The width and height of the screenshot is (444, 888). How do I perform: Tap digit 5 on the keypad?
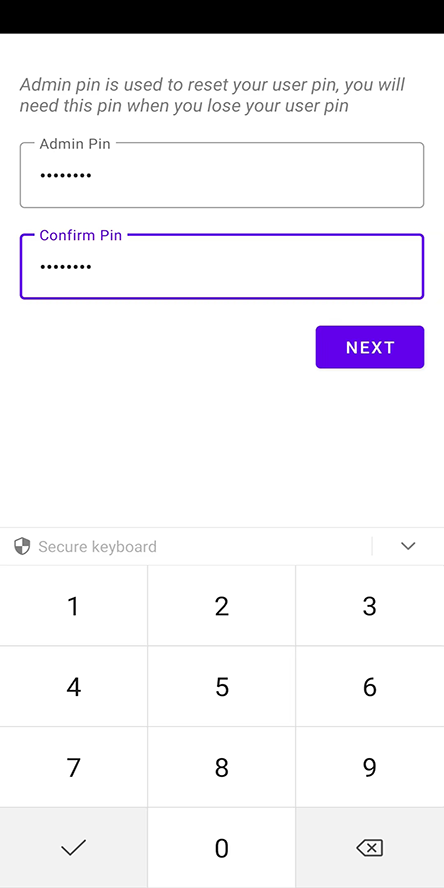click(222, 687)
